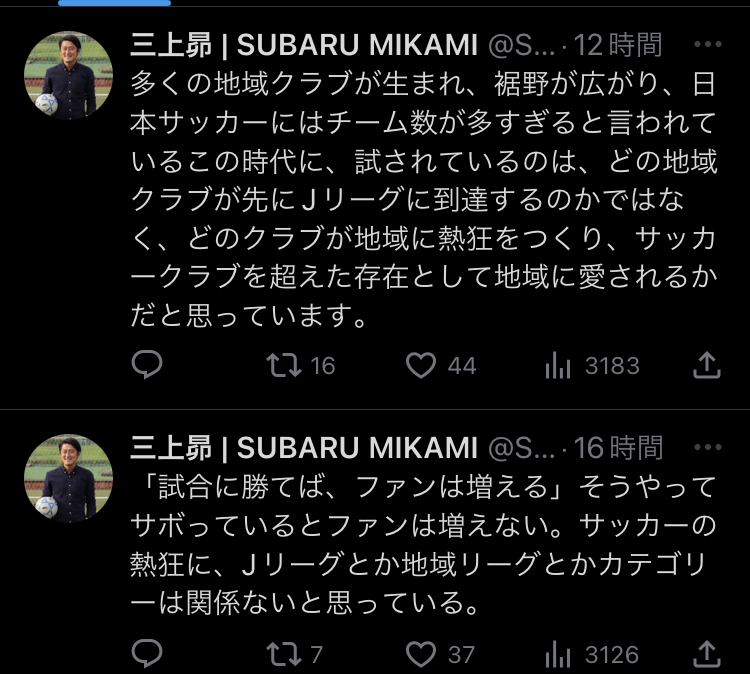Screen dimensions: 750x674
Task: View analytics of tweet with 3126 views
Action: 557,655
